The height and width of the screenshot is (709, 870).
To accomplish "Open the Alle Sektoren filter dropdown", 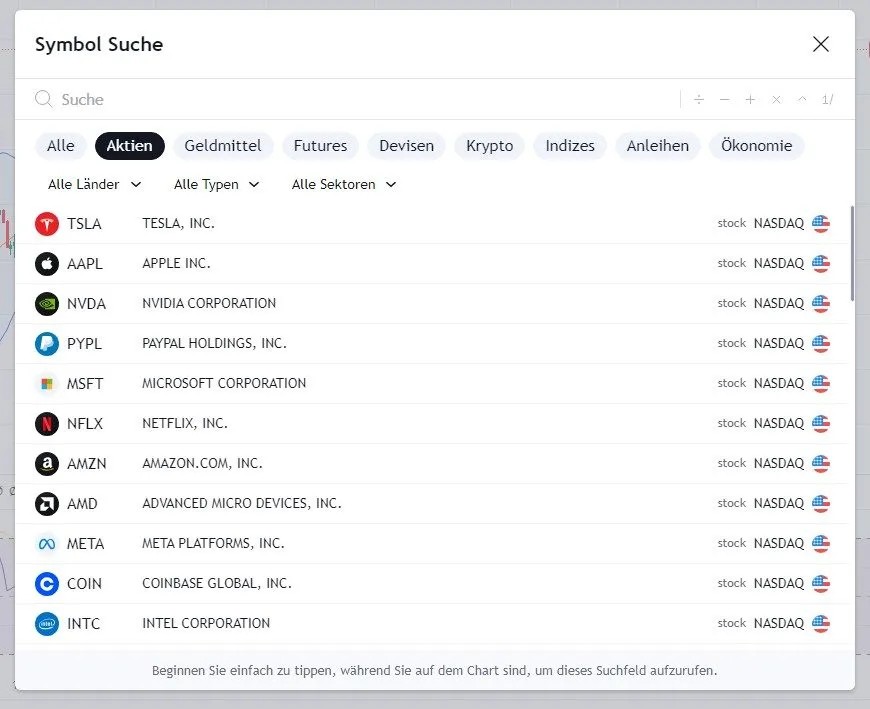I will coord(344,184).
